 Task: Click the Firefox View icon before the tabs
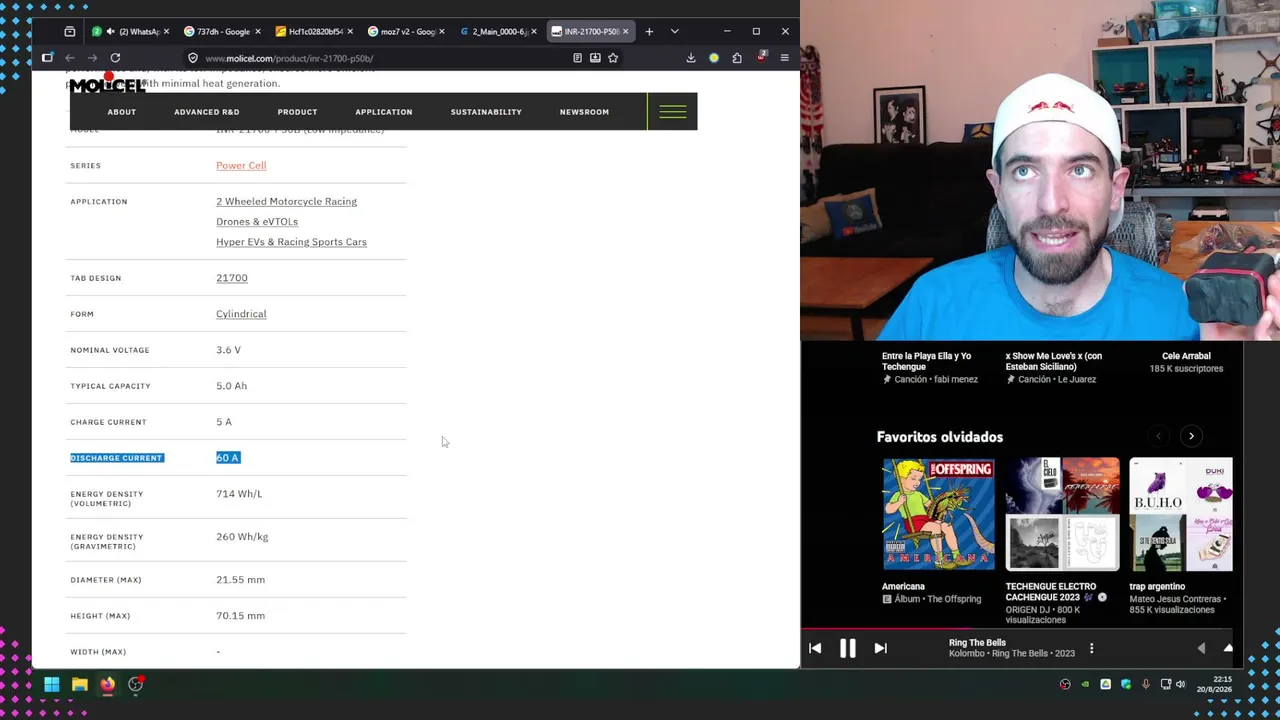click(x=69, y=31)
